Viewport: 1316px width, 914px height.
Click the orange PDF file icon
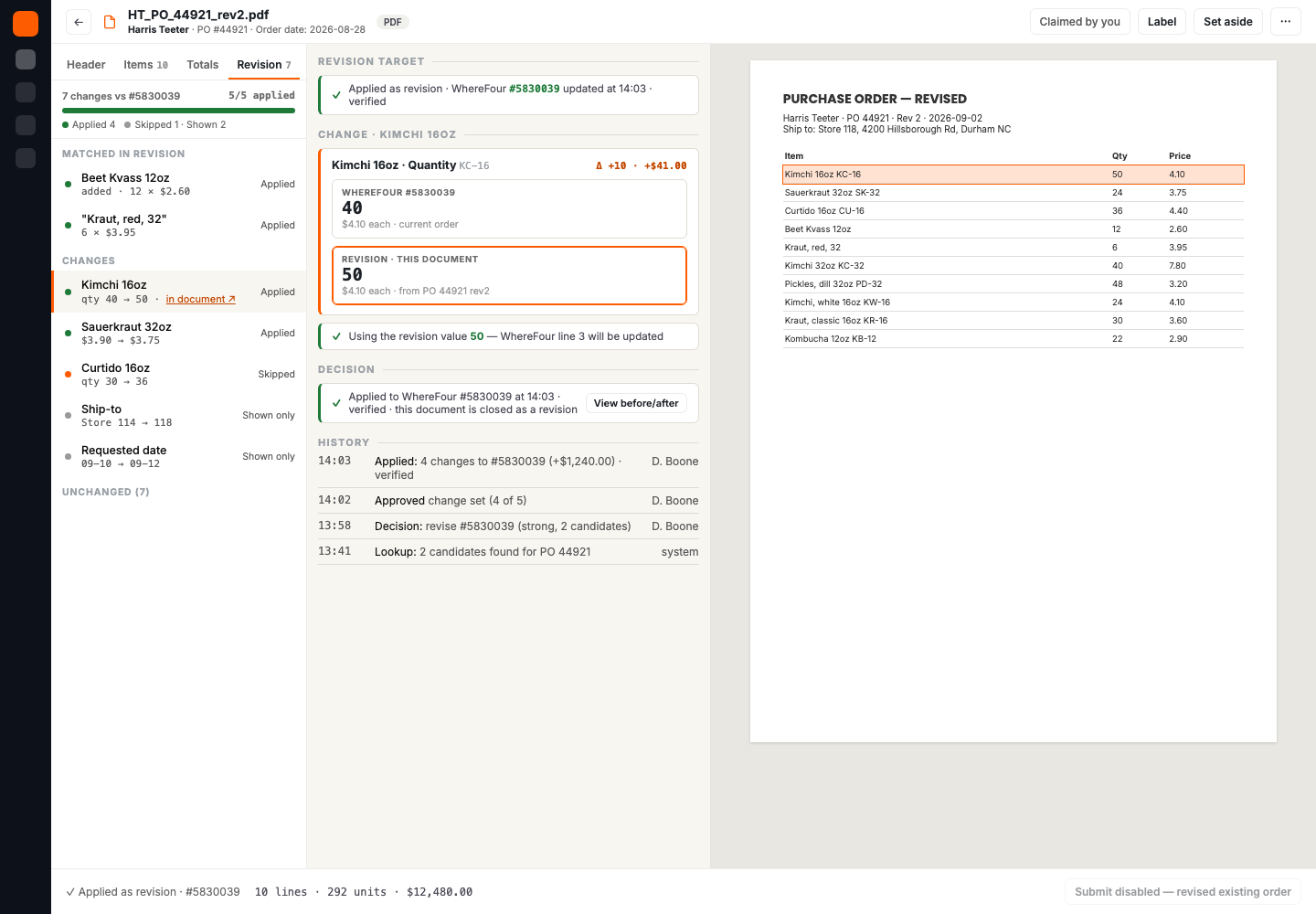[x=110, y=22]
